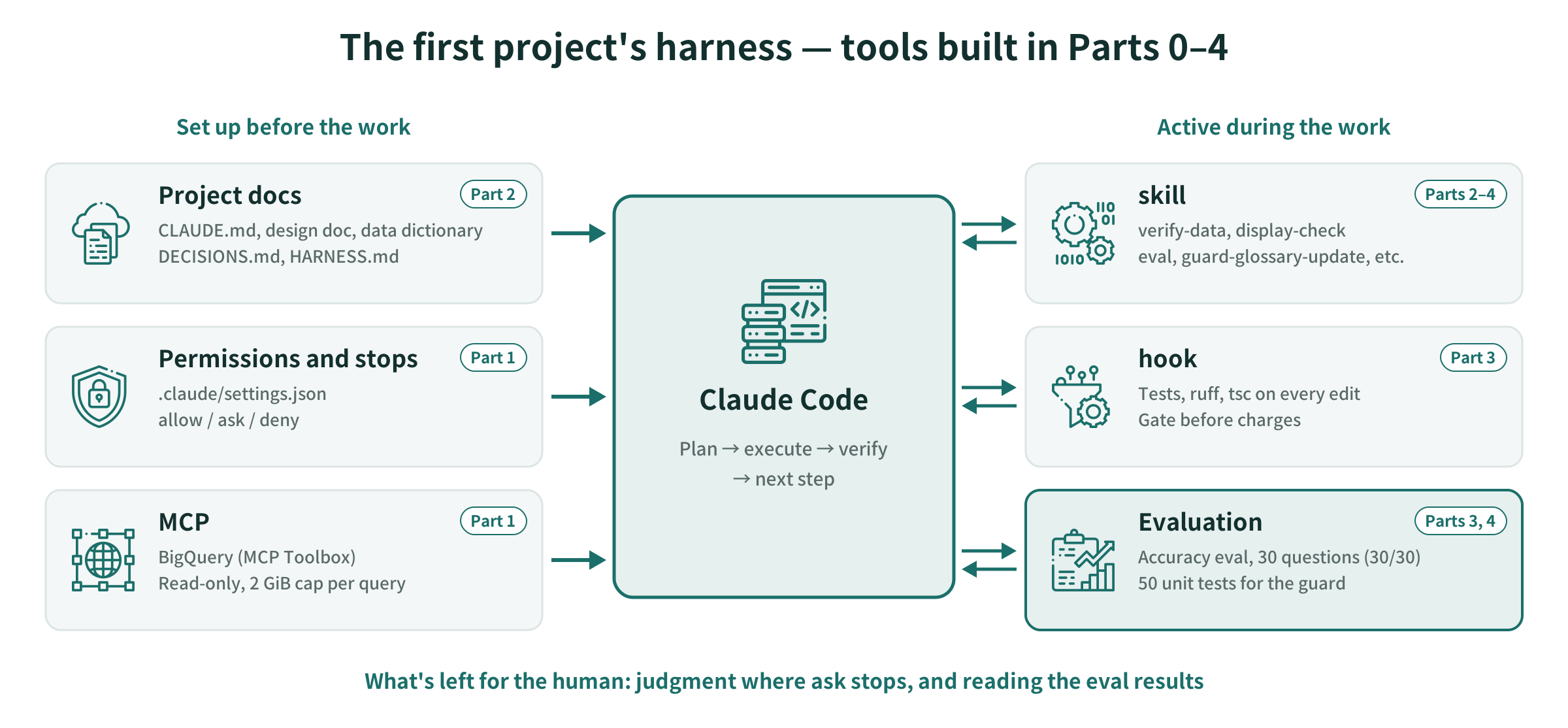Click the 'Set up before the work' label

coord(293,127)
